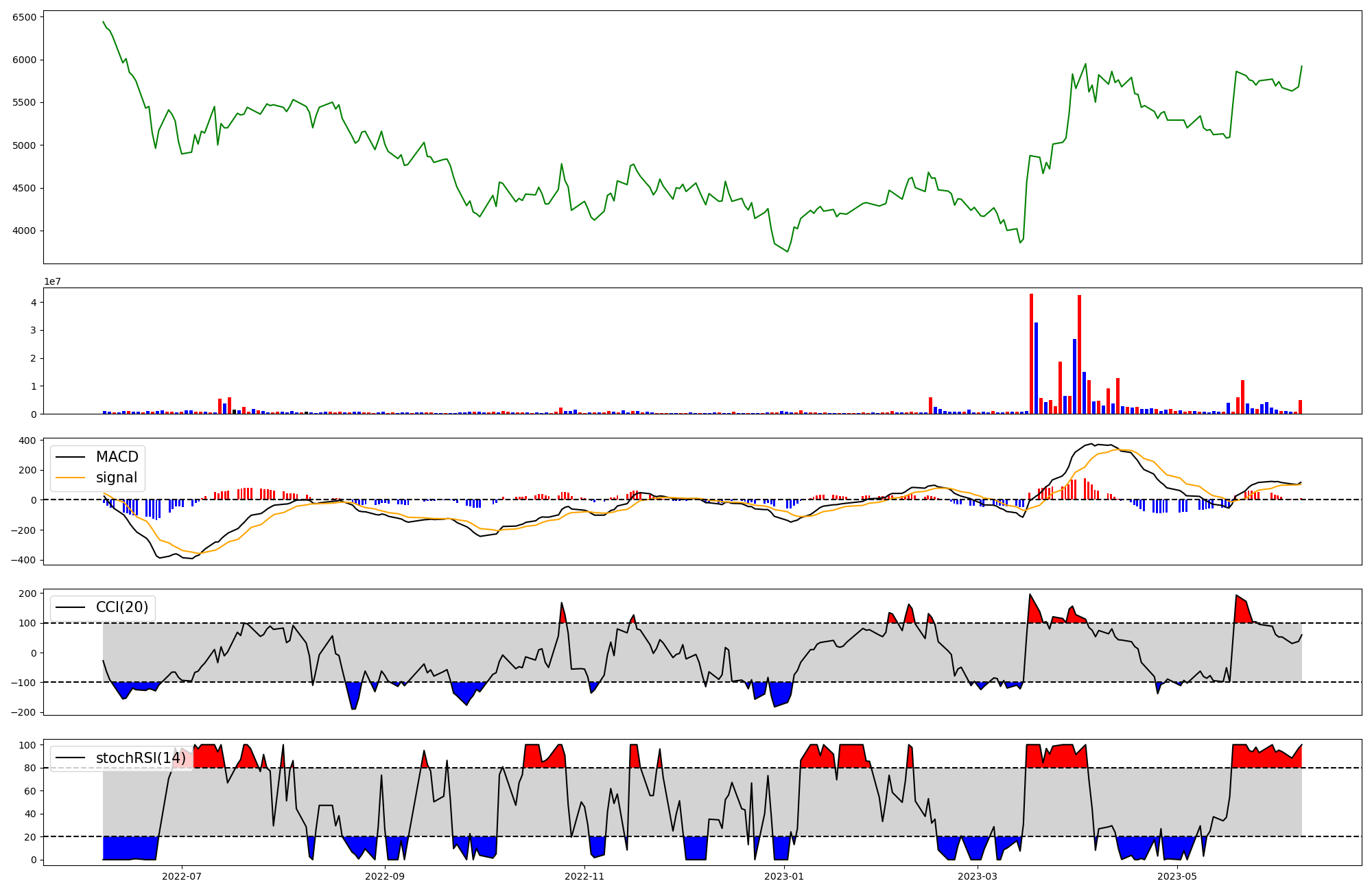Click the MACD legend label

pos(117,457)
